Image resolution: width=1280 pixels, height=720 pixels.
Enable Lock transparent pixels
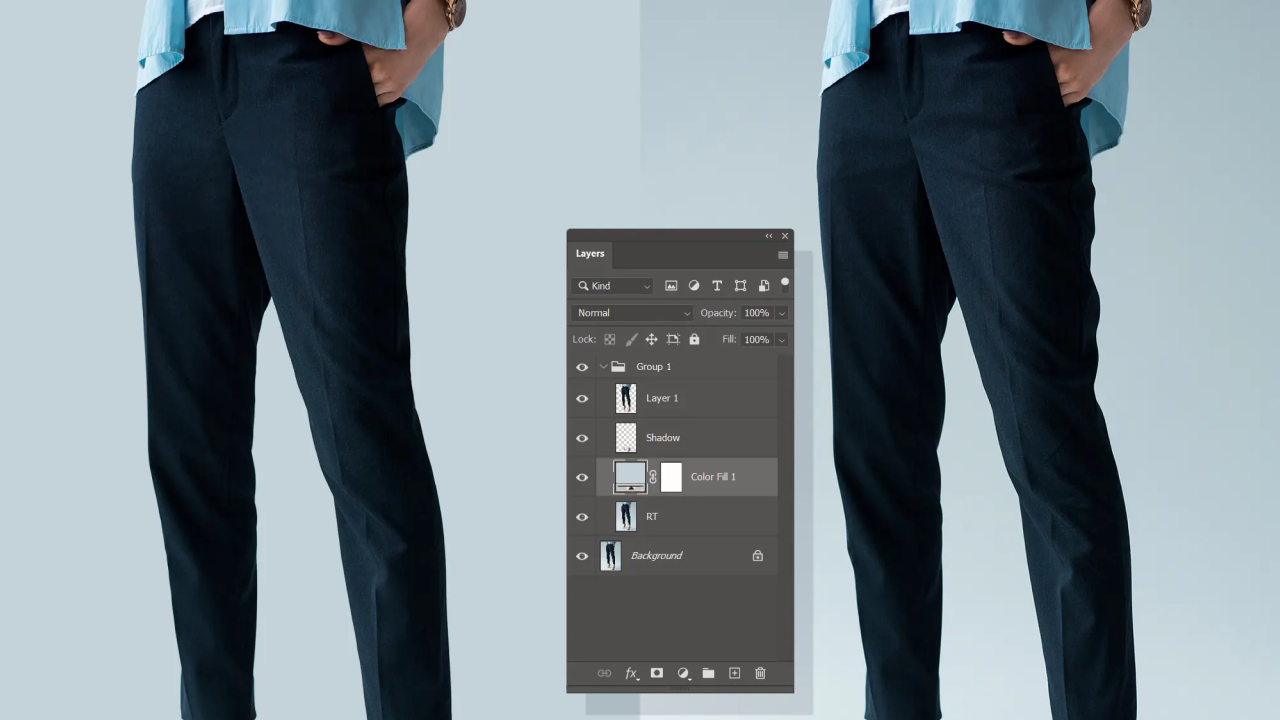tap(609, 339)
